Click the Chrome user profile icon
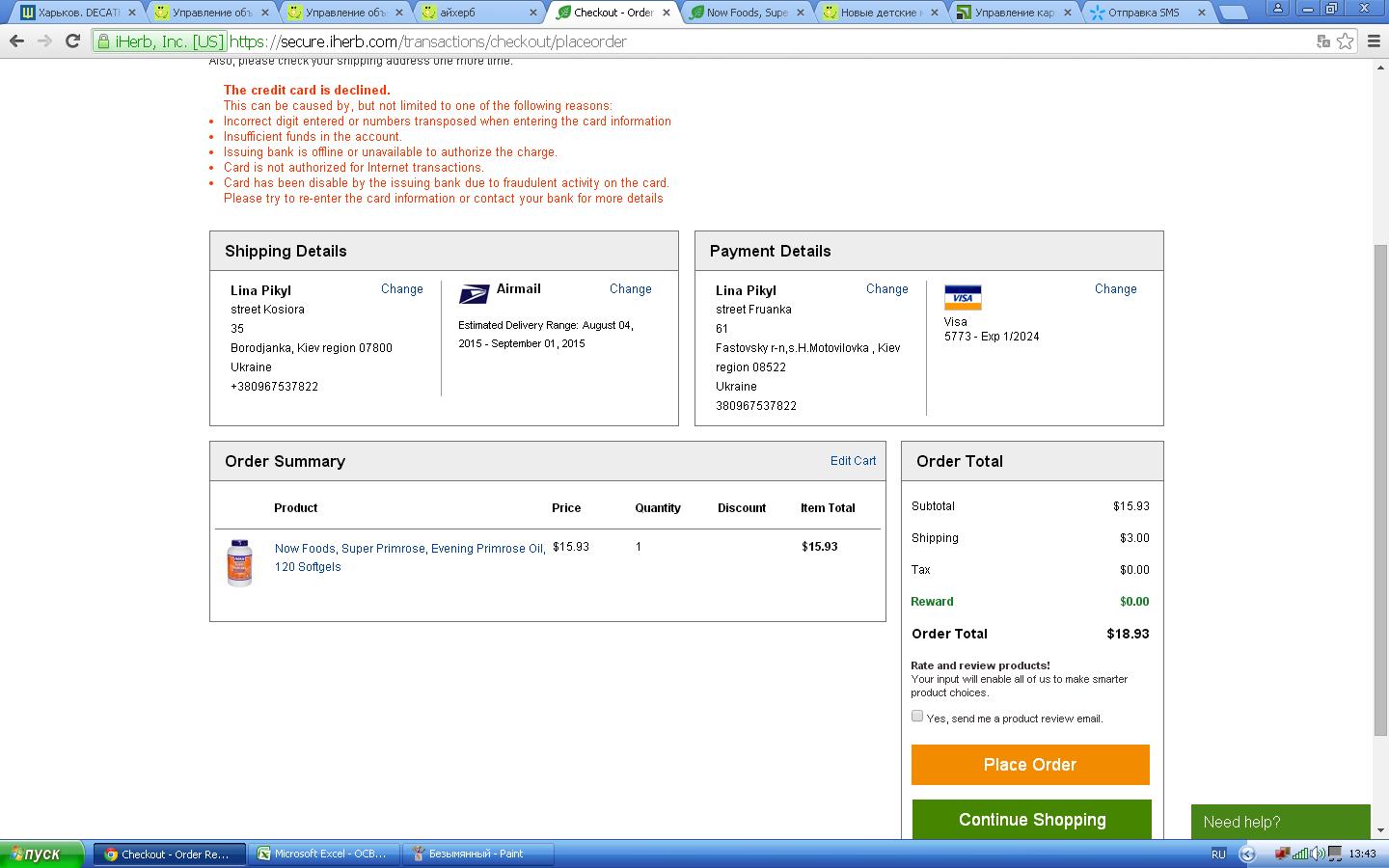The width and height of the screenshot is (1389, 868). [1278, 8]
